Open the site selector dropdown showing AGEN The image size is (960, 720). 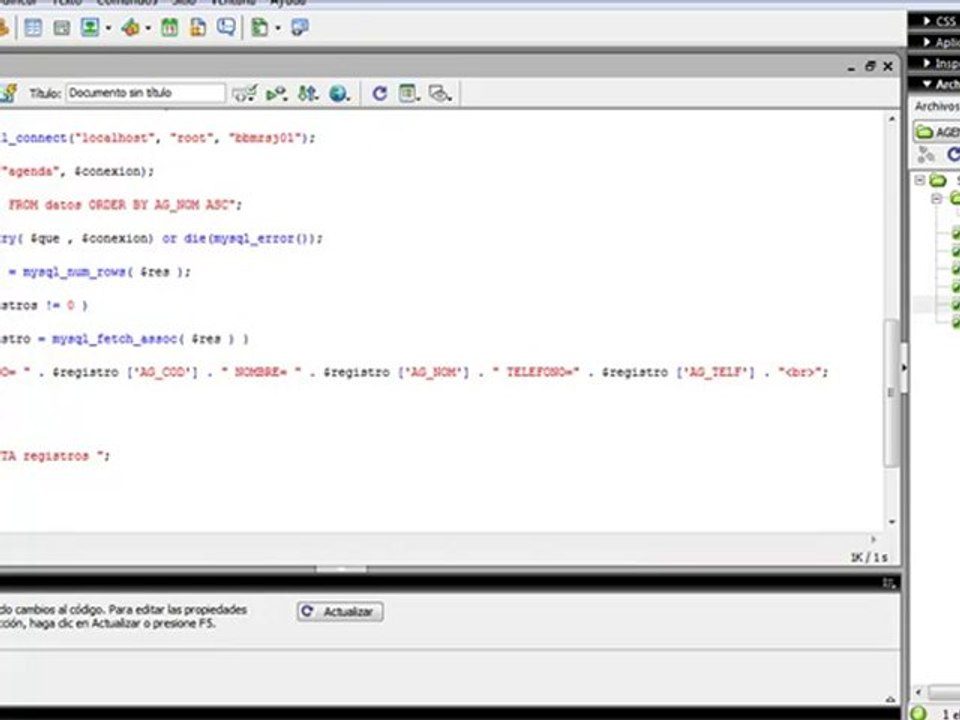coord(937,132)
